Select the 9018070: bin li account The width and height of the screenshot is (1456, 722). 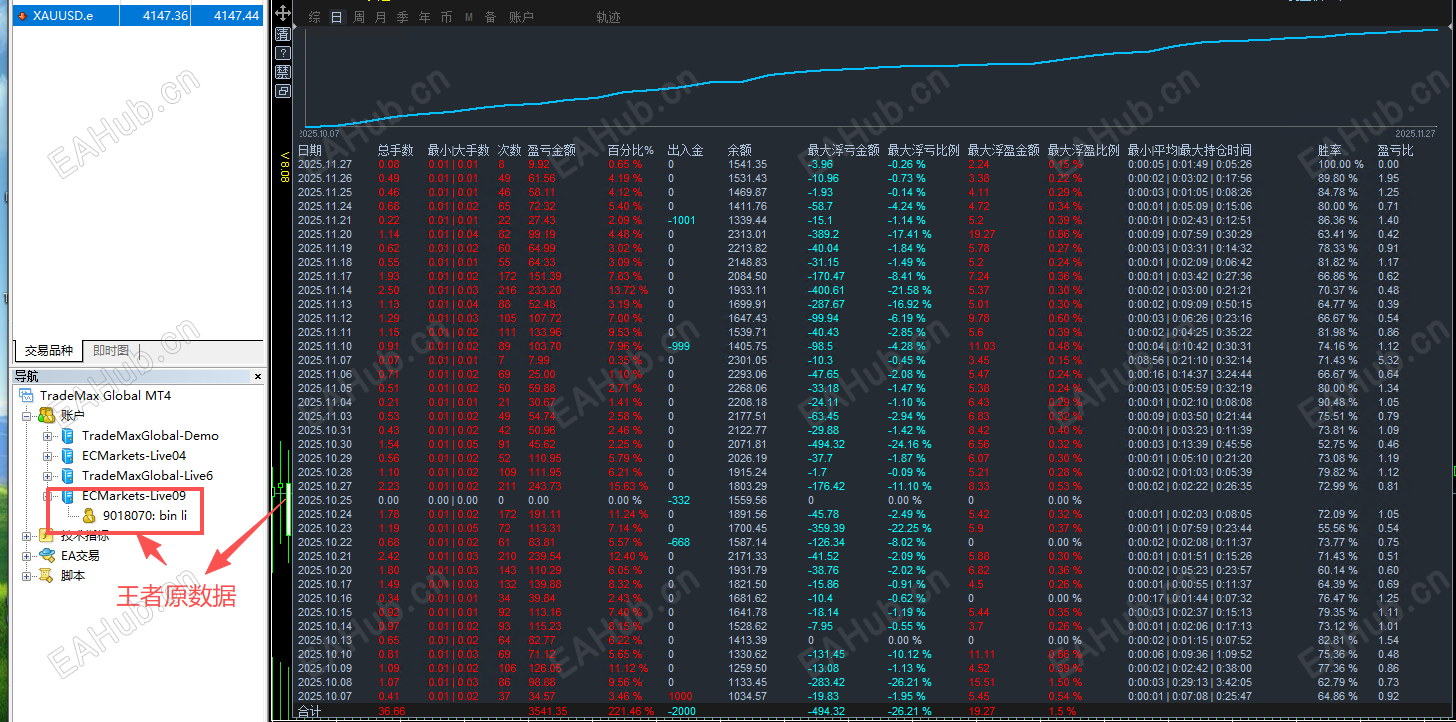(144, 516)
